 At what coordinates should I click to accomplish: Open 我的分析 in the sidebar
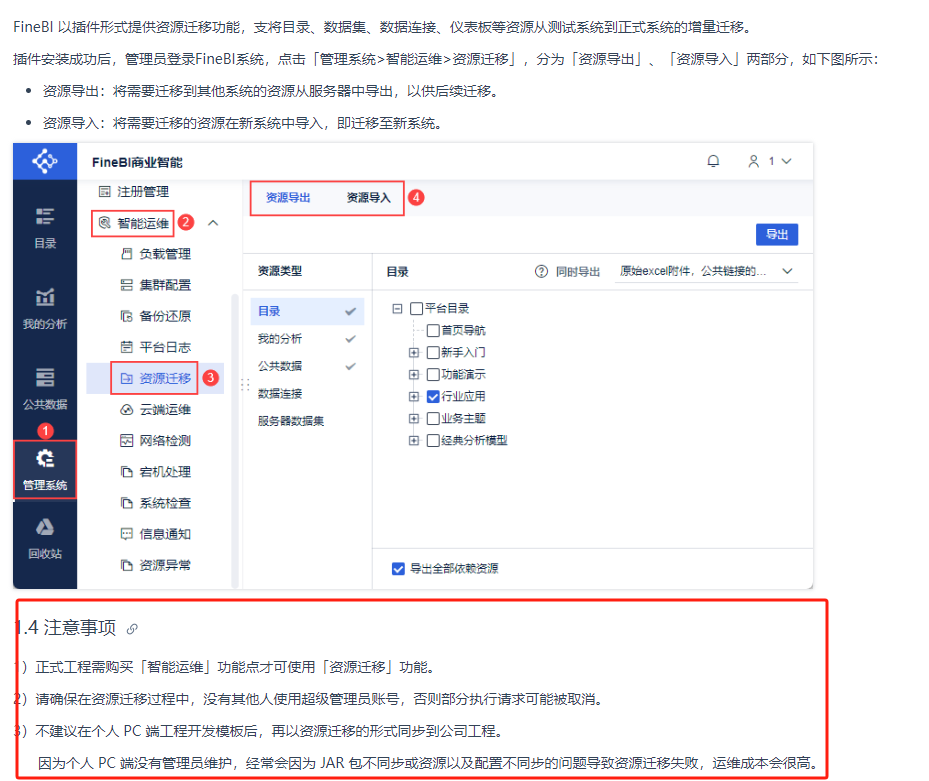[x=45, y=308]
